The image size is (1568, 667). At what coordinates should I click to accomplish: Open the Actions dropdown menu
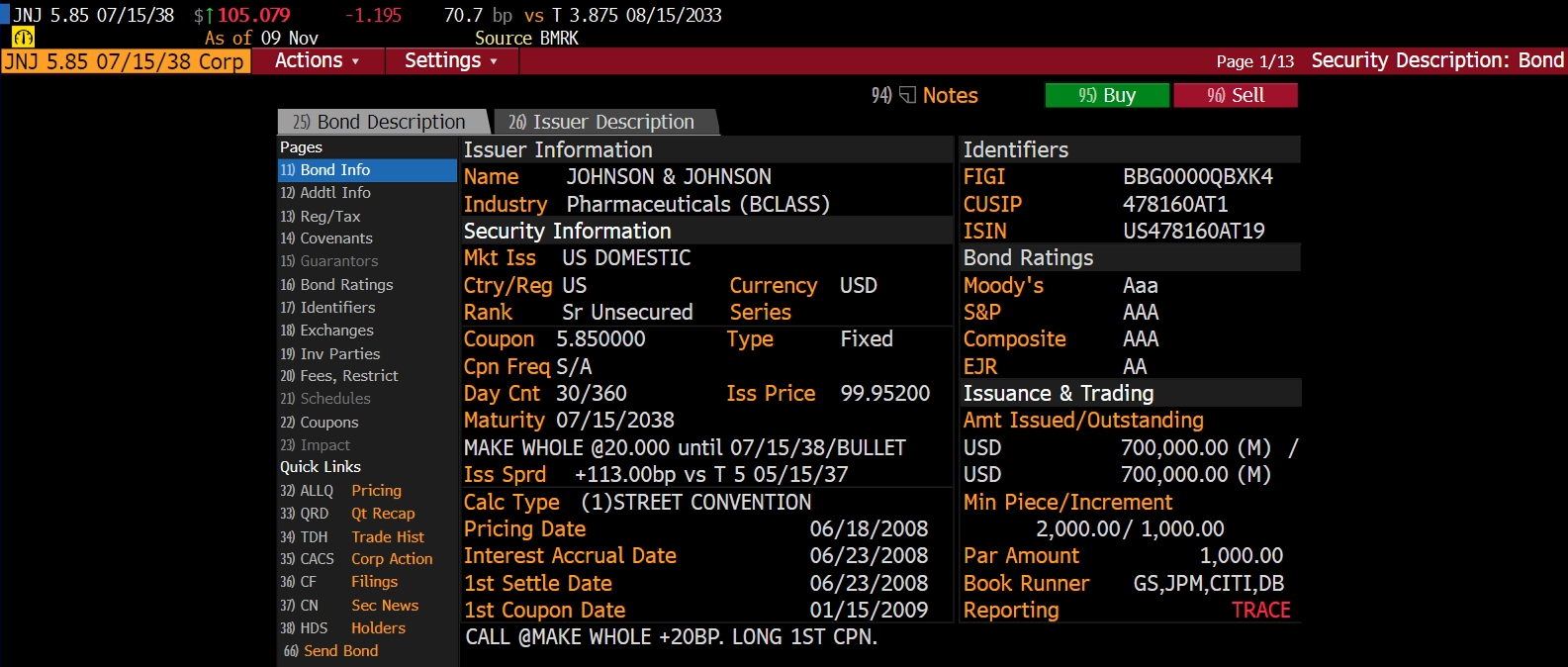tap(317, 61)
